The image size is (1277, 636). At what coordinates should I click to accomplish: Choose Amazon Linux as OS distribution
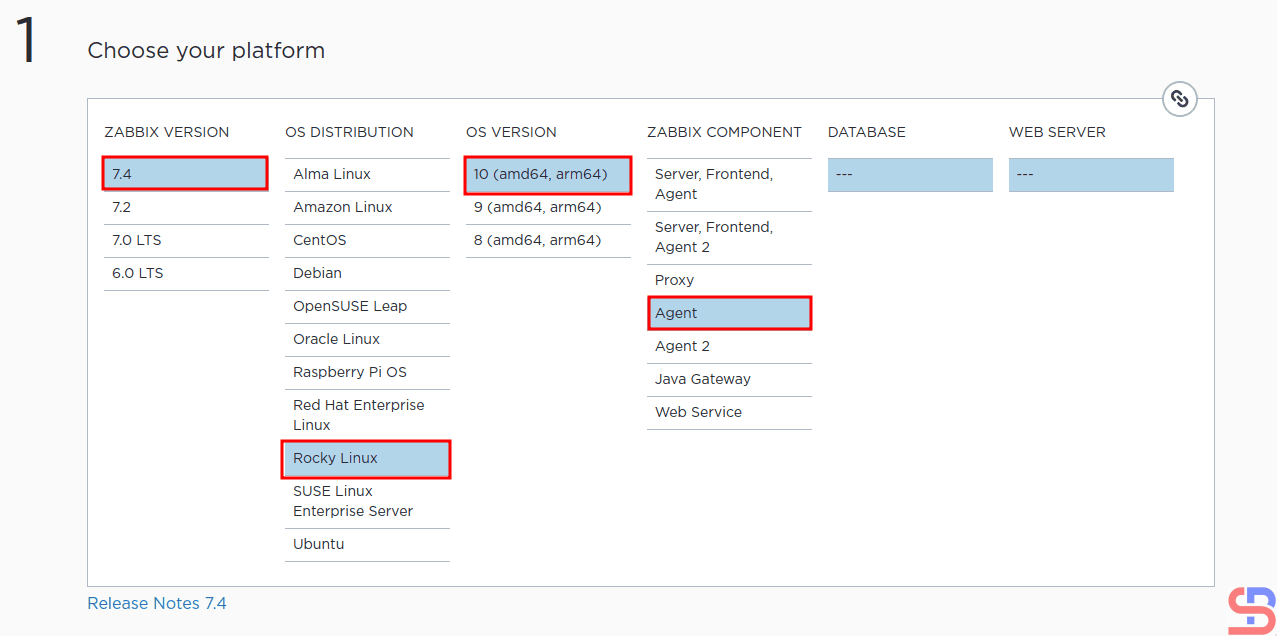coord(366,207)
